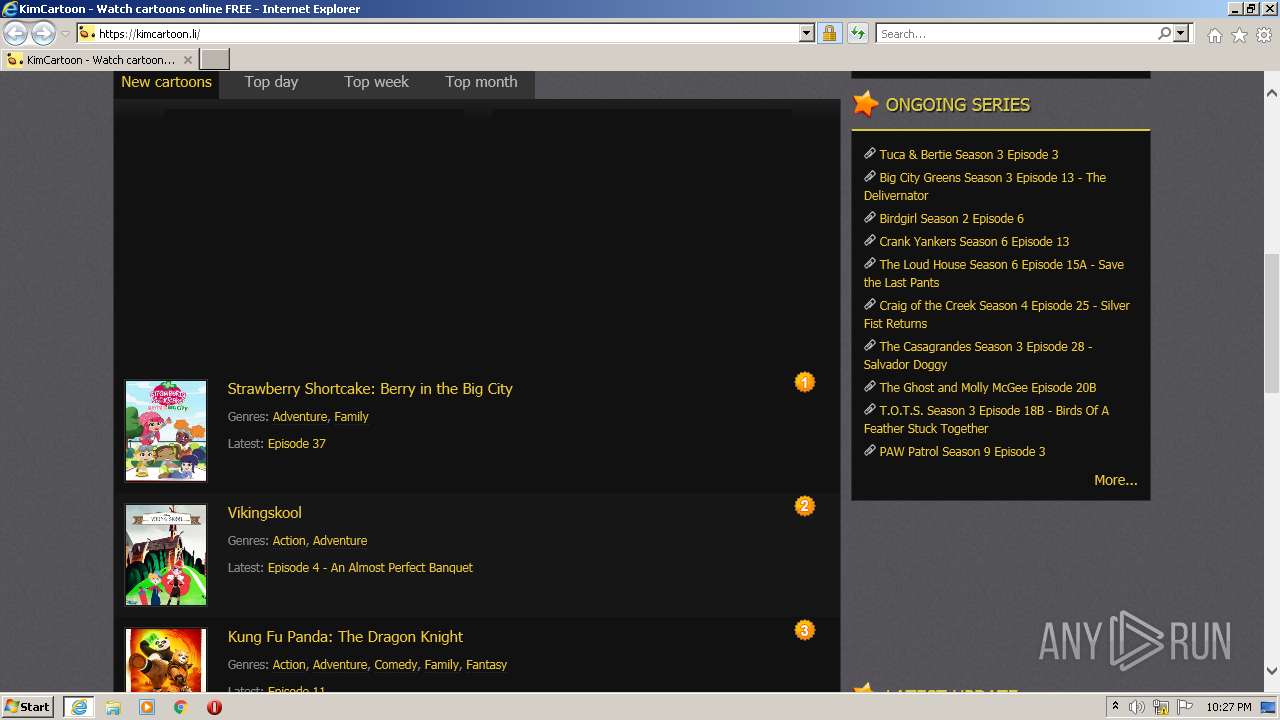The width and height of the screenshot is (1280, 720).
Task: Open the Tools gear icon
Action: (1264, 35)
